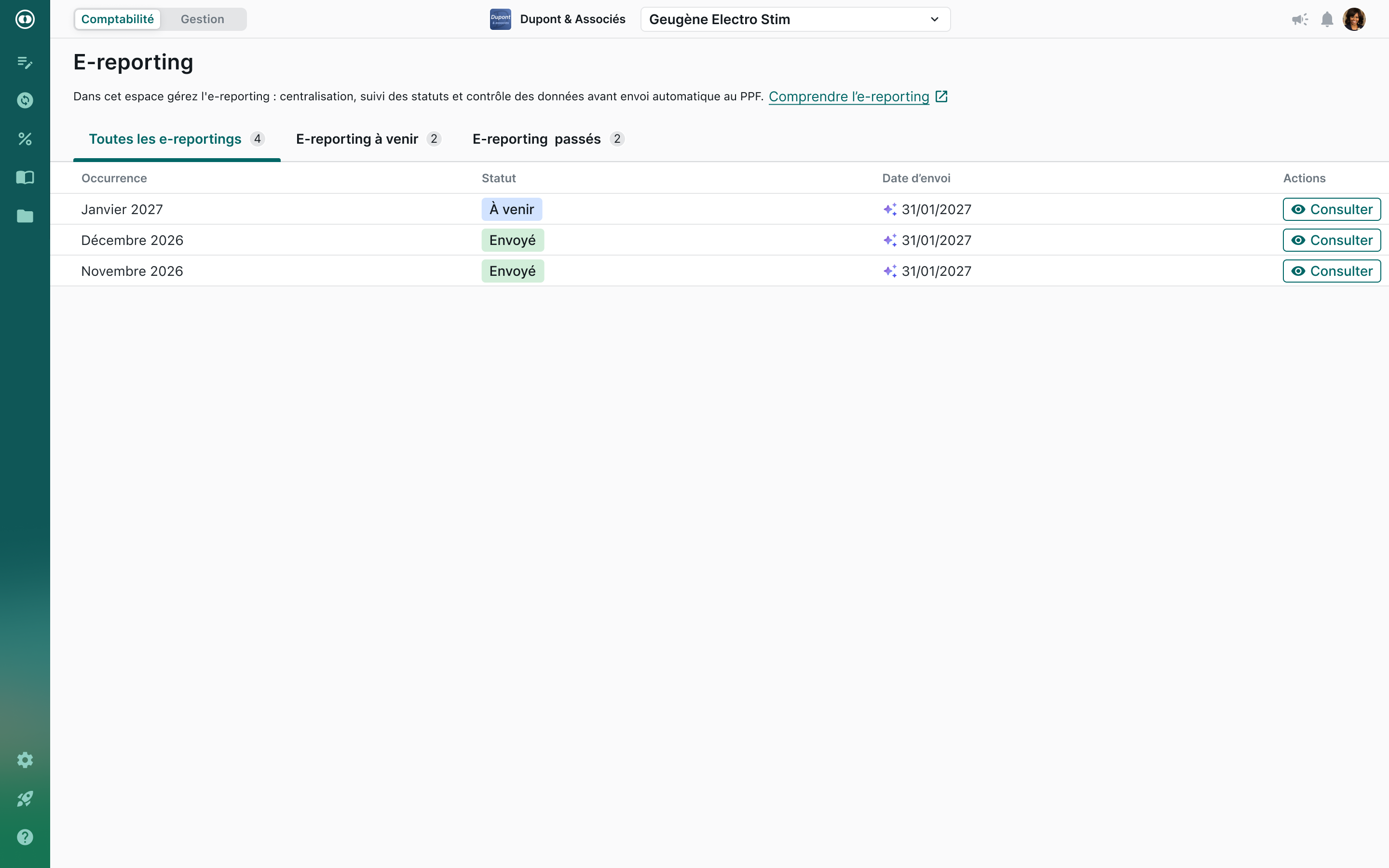Expand the Geugène Electro Stim company dropdown
The image size is (1389, 868).
[x=795, y=19]
